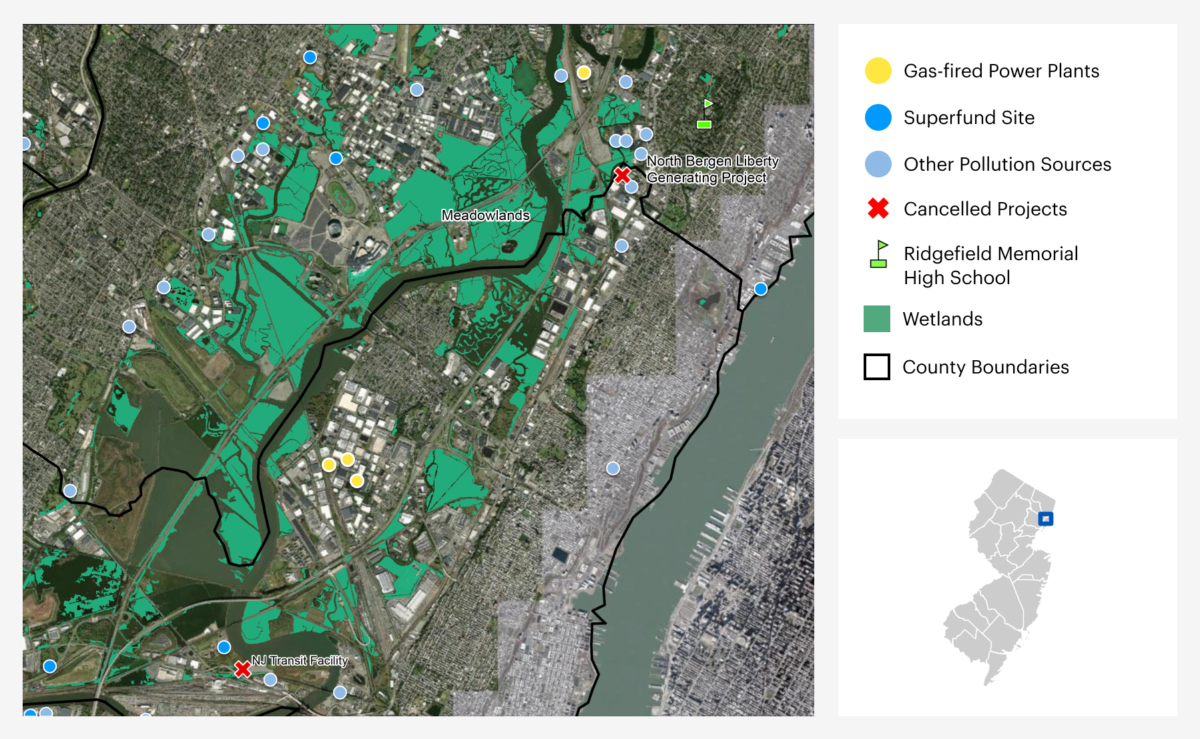The width and height of the screenshot is (1200, 739).
Task: Click the Gas-fired Power Plants legend text
Action: tap(1001, 71)
